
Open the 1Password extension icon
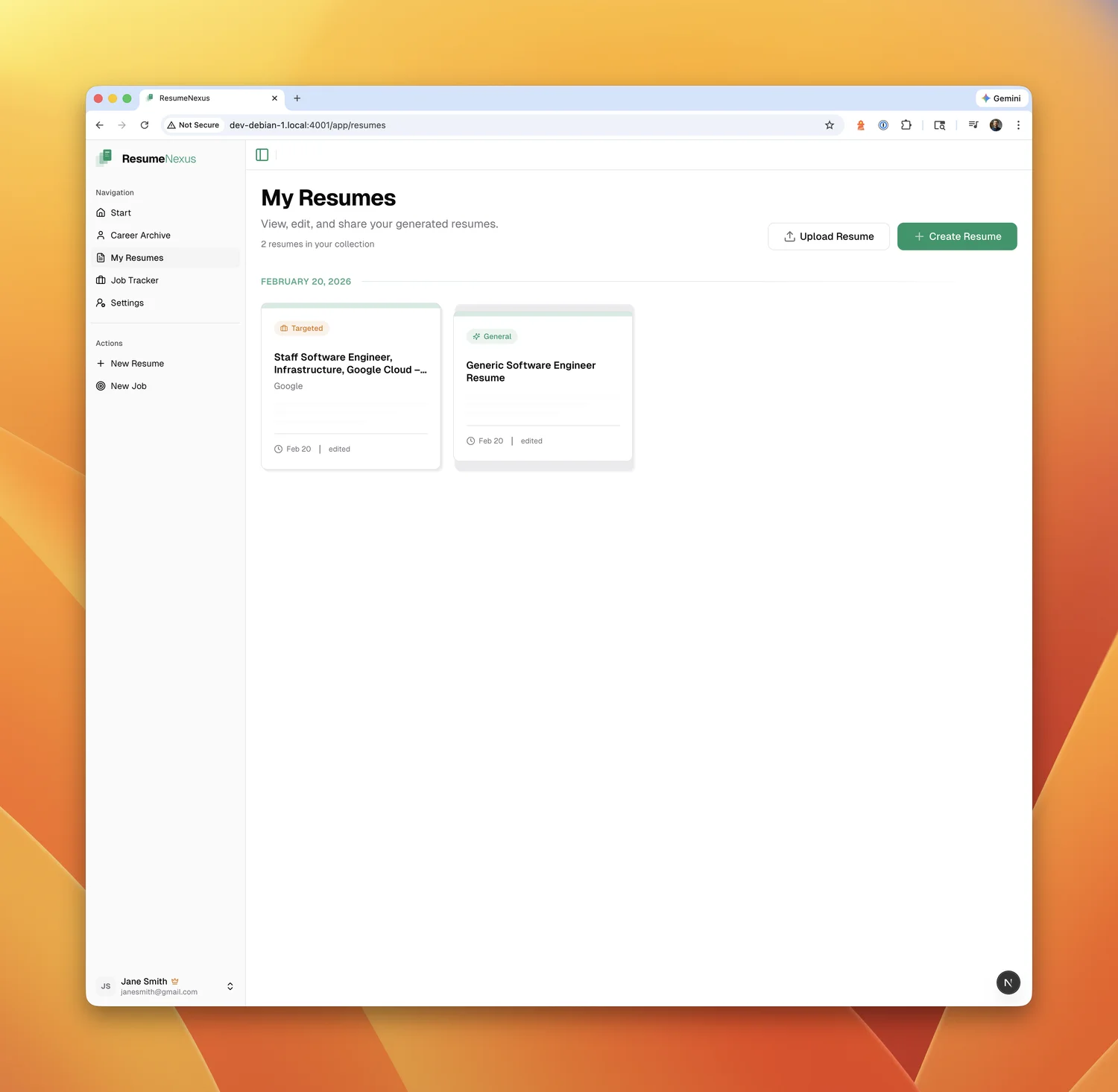point(883,125)
